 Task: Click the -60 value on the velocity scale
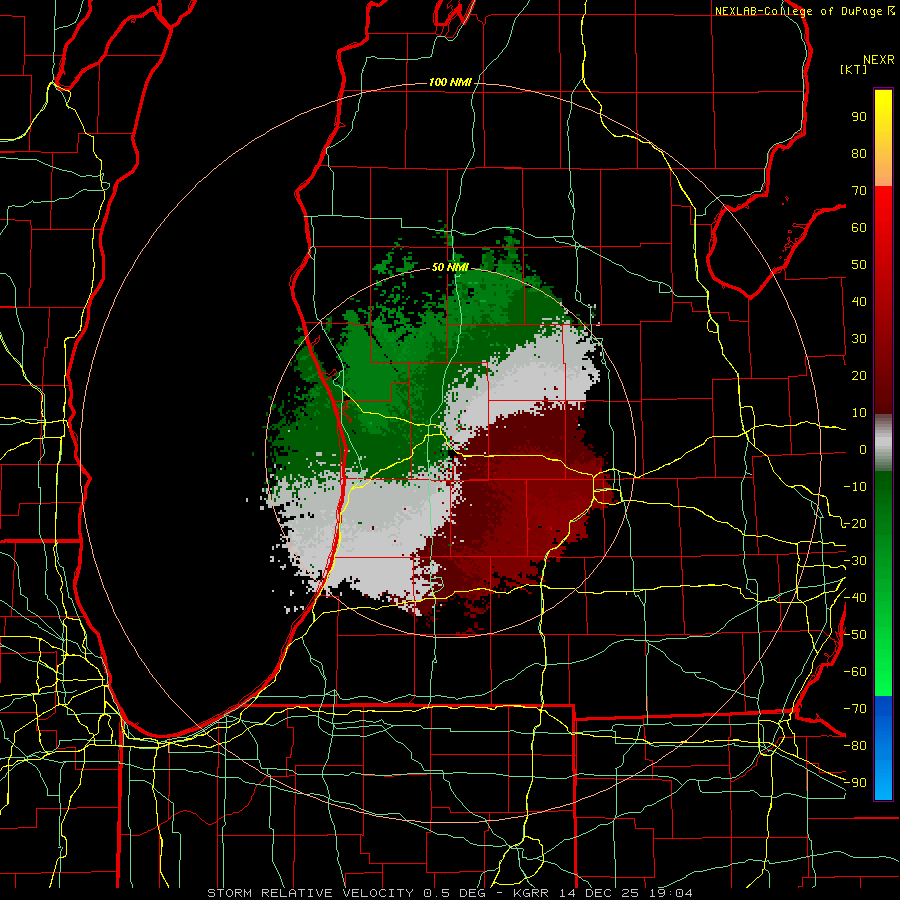pyautogui.click(x=855, y=672)
